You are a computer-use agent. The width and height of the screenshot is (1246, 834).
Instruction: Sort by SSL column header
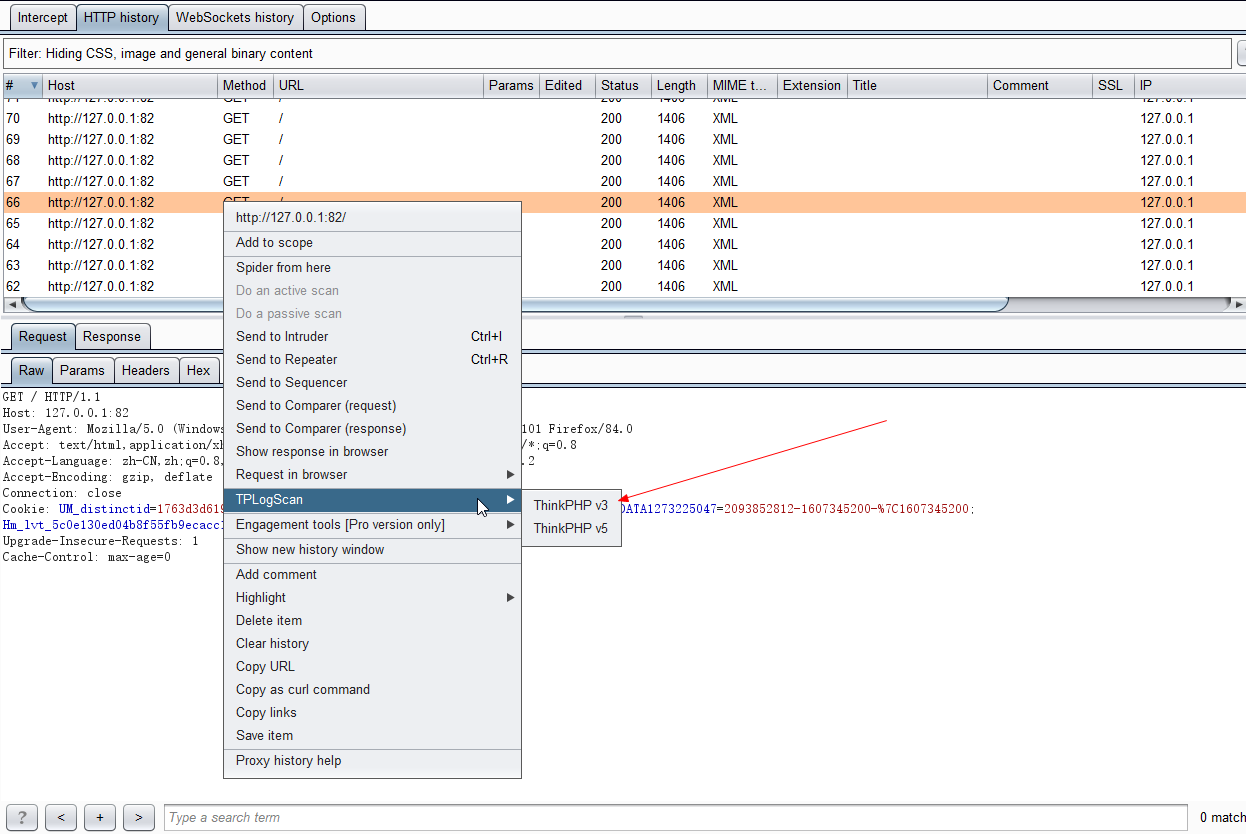pos(1113,85)
